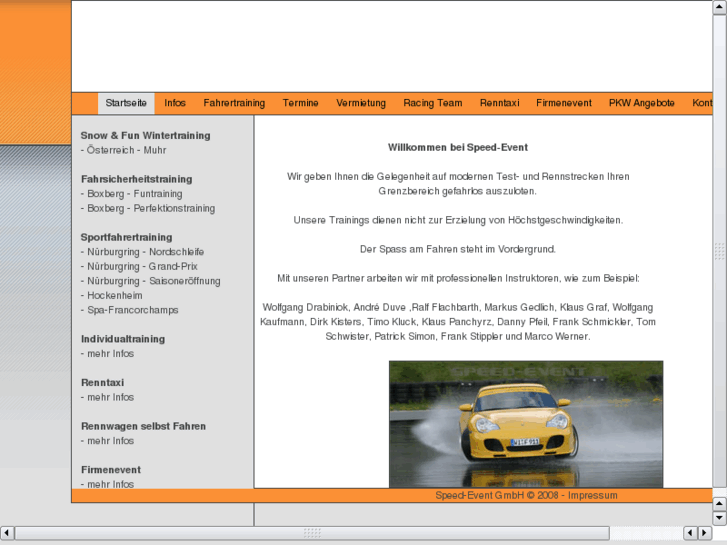Open mehr Infos under Individualtraining
The width and height of the screenshot is (727, 545).
coord(110,354)
